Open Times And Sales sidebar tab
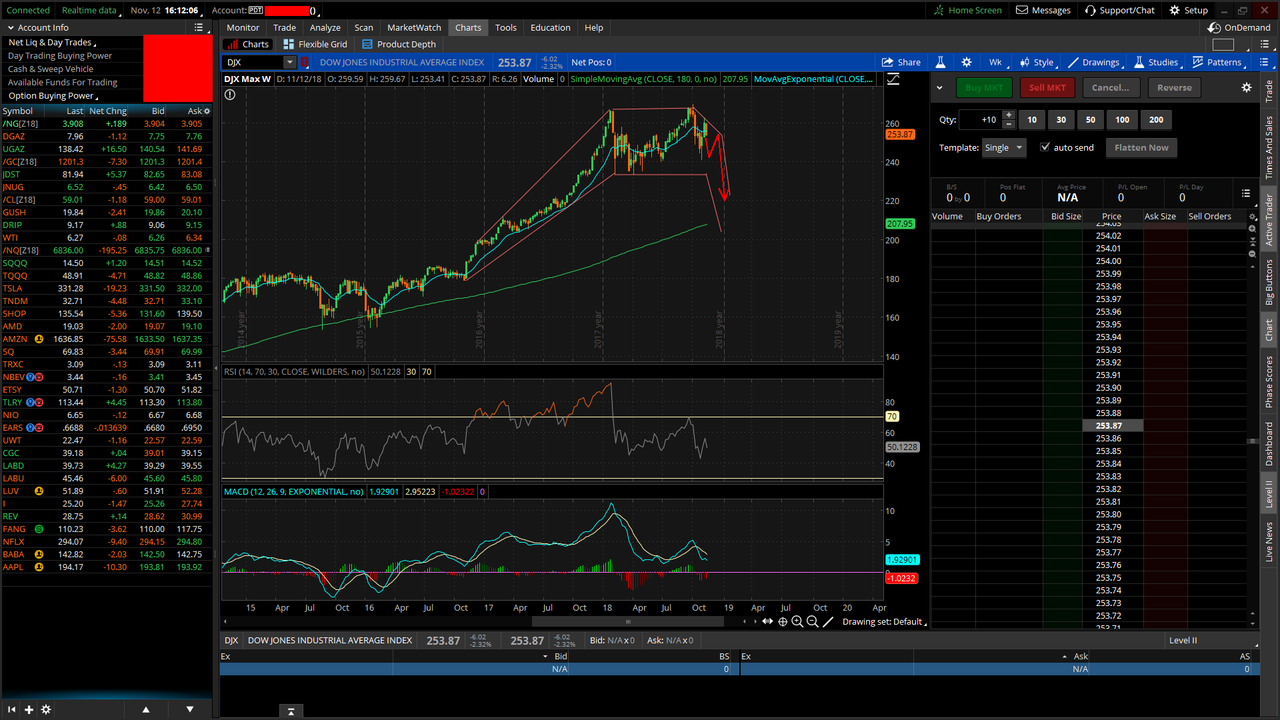Screen dimensions: 1280x720 tap(1270, 147)
